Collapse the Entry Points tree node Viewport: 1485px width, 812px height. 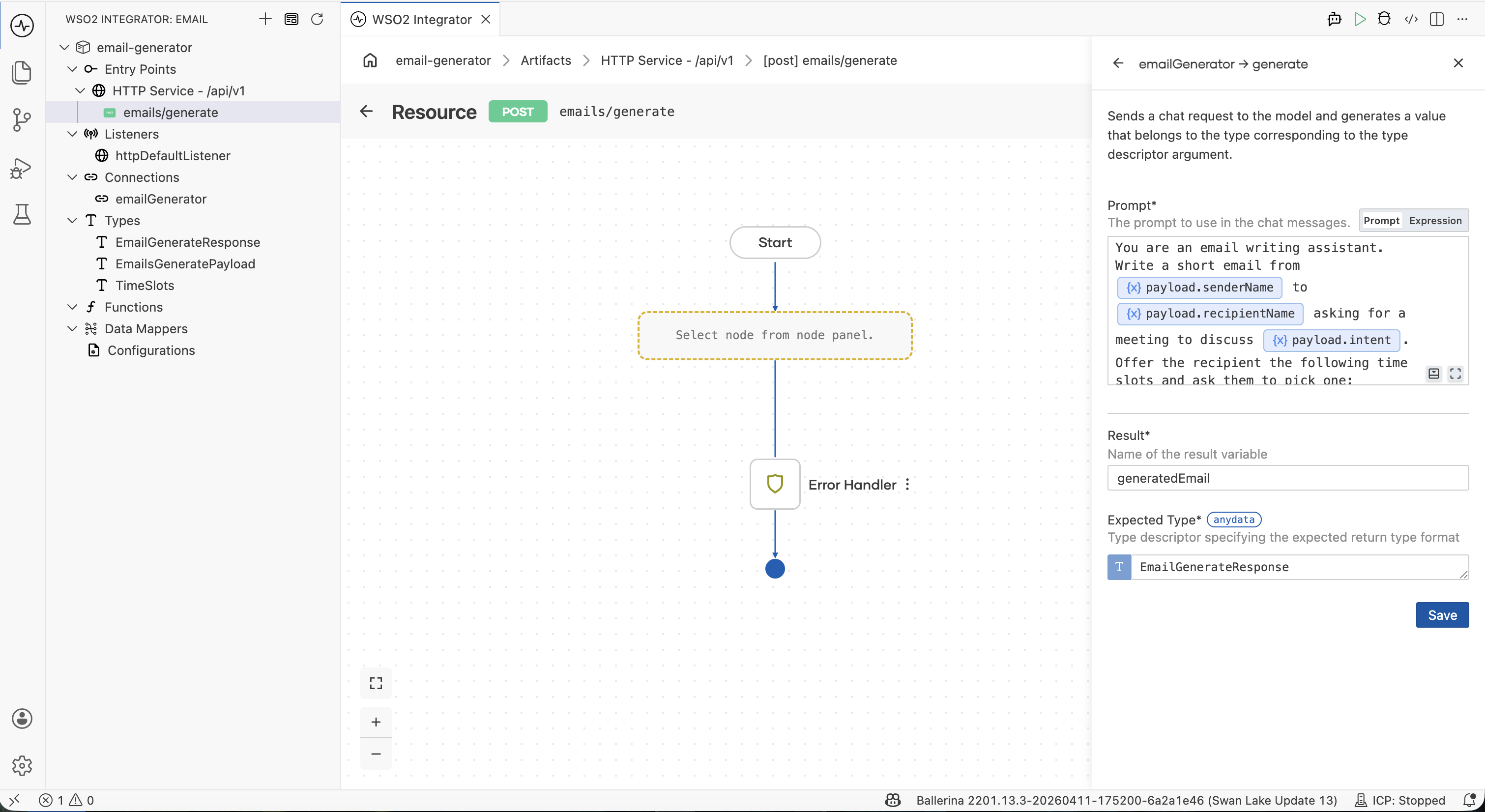[x=72, y=69]
